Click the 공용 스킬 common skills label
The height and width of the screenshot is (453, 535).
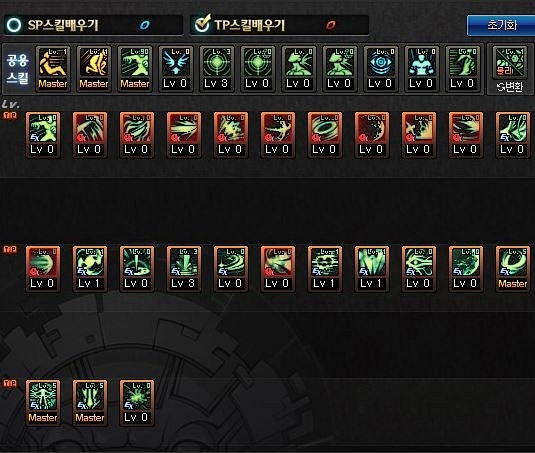[17, 69]
